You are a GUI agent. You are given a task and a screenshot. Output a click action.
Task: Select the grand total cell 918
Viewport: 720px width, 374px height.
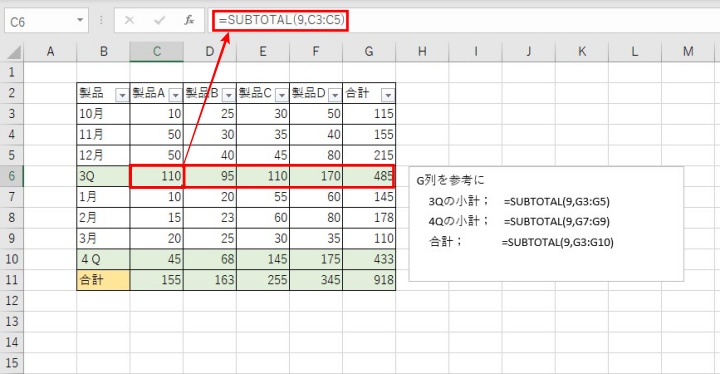click(369, 280)
